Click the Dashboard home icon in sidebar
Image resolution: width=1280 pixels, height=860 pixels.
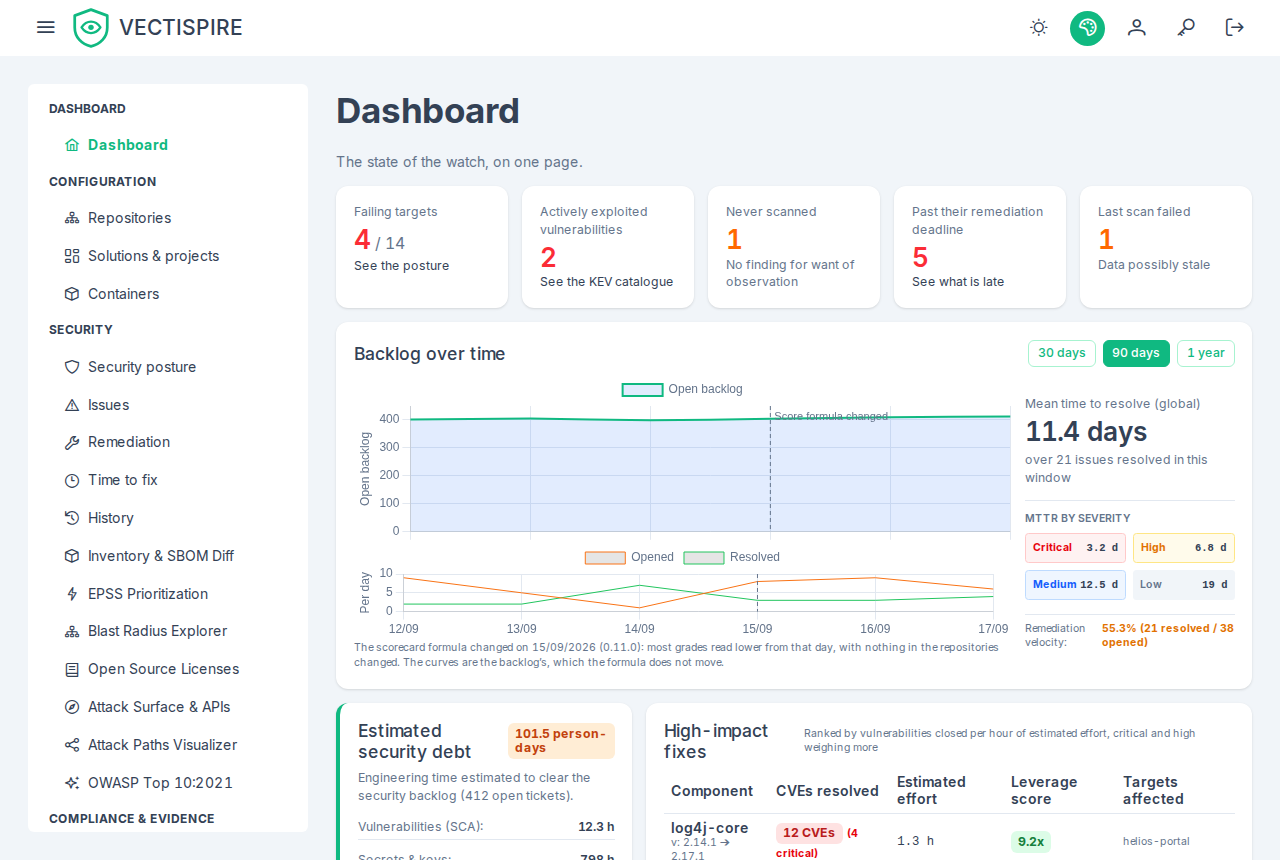tap(72, 145)
